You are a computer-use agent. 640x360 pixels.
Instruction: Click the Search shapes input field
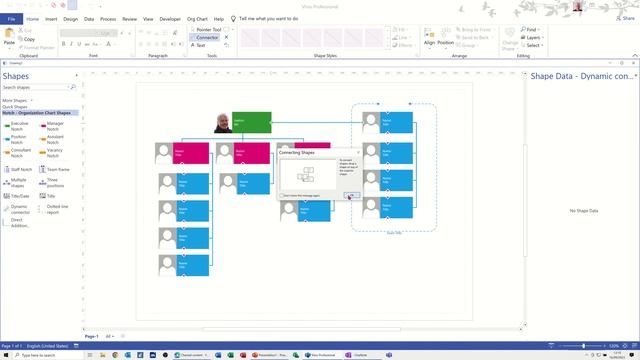click(x=36, y=87)
